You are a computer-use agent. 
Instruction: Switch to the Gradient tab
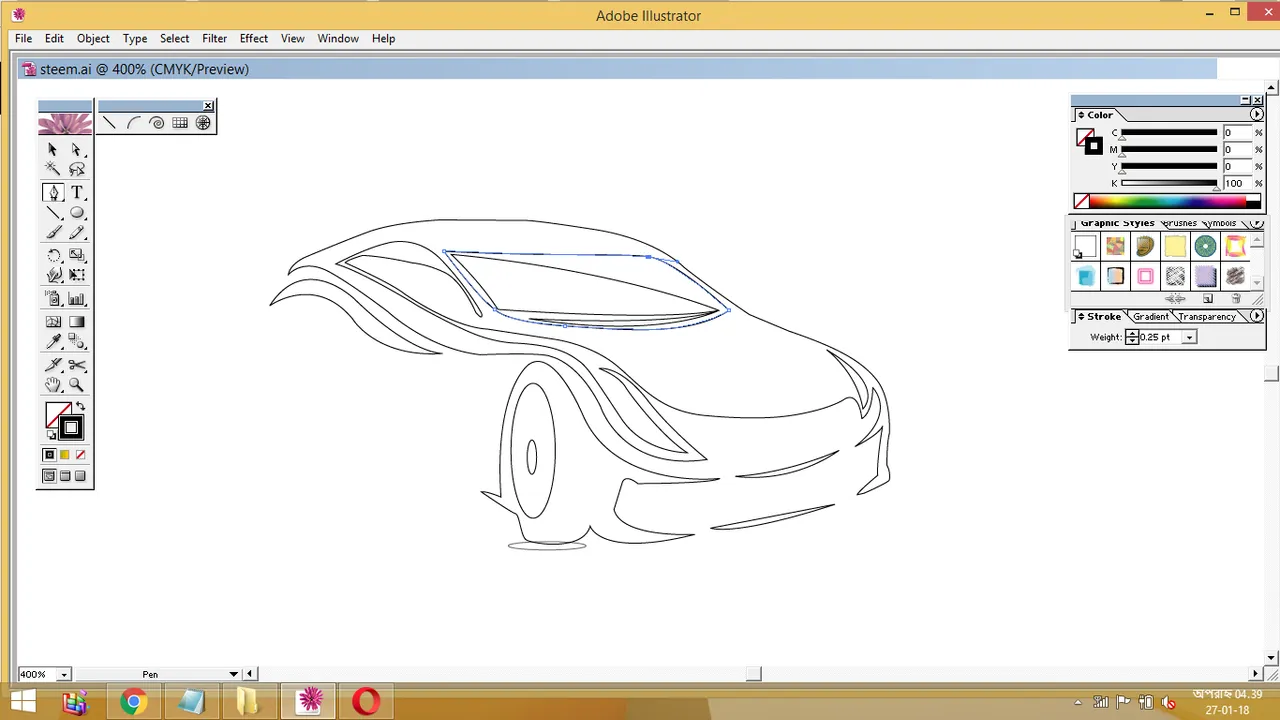pyautogui.click(x=1150, y=316)
